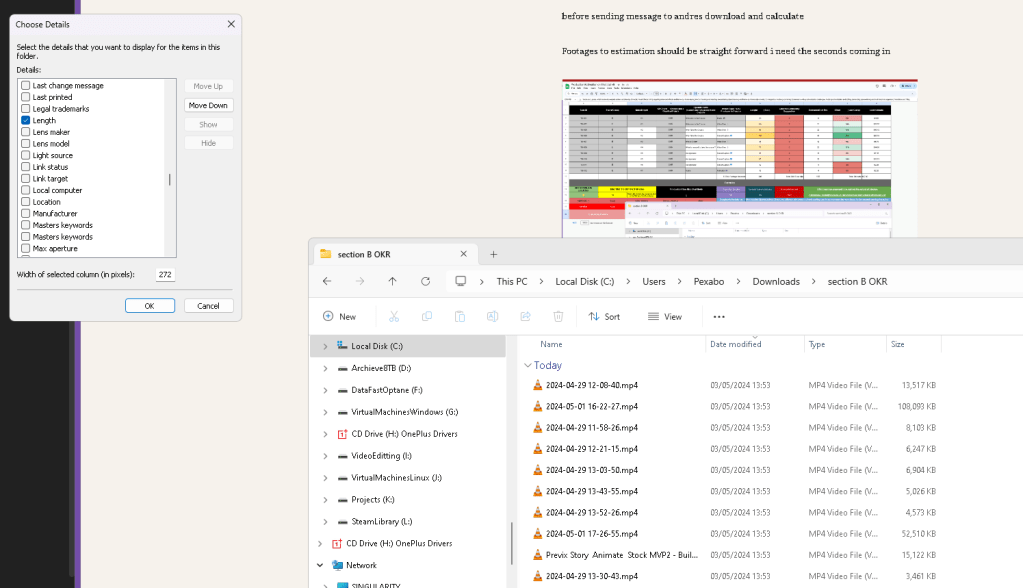
Task: Click the New button in Explorer toolbar
Action: point(339,317)
